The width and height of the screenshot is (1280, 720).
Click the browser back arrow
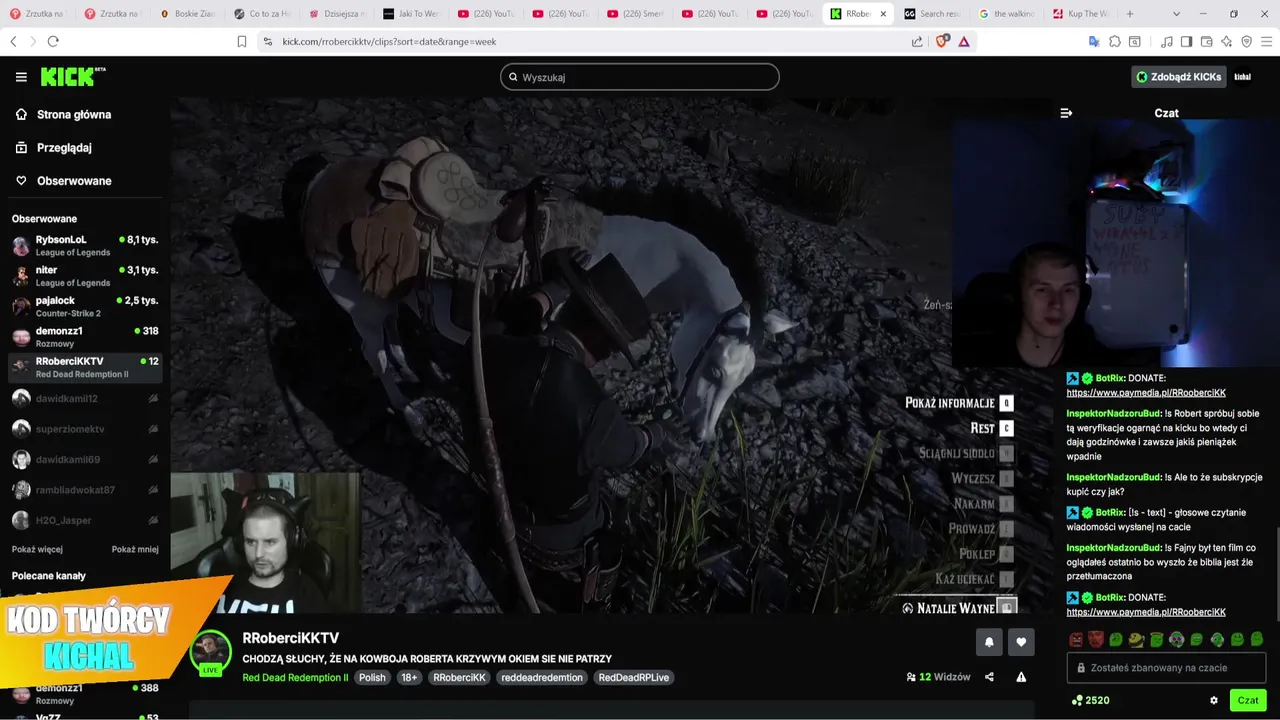click(x=13, y=41)
